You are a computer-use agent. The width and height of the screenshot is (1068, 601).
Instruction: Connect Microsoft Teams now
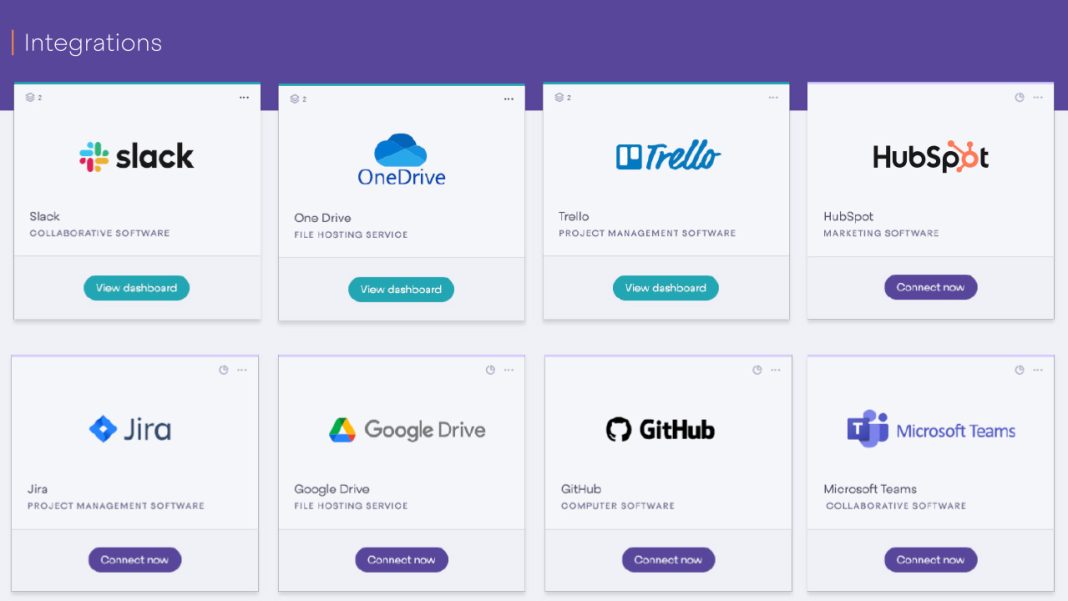tap(930, 559)
